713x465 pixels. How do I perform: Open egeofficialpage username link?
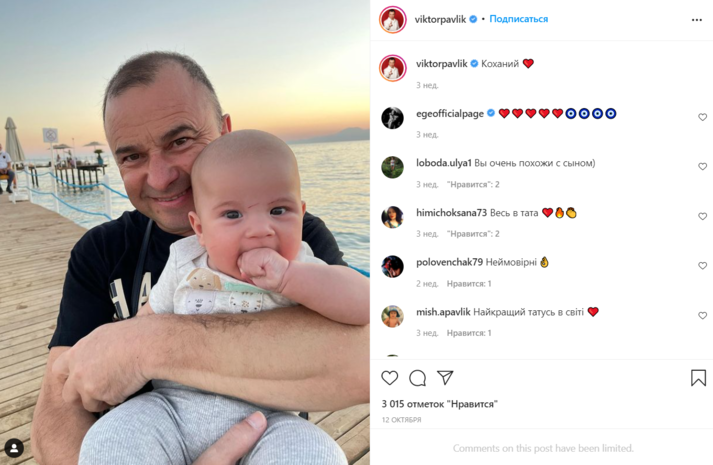pos(450,114)
